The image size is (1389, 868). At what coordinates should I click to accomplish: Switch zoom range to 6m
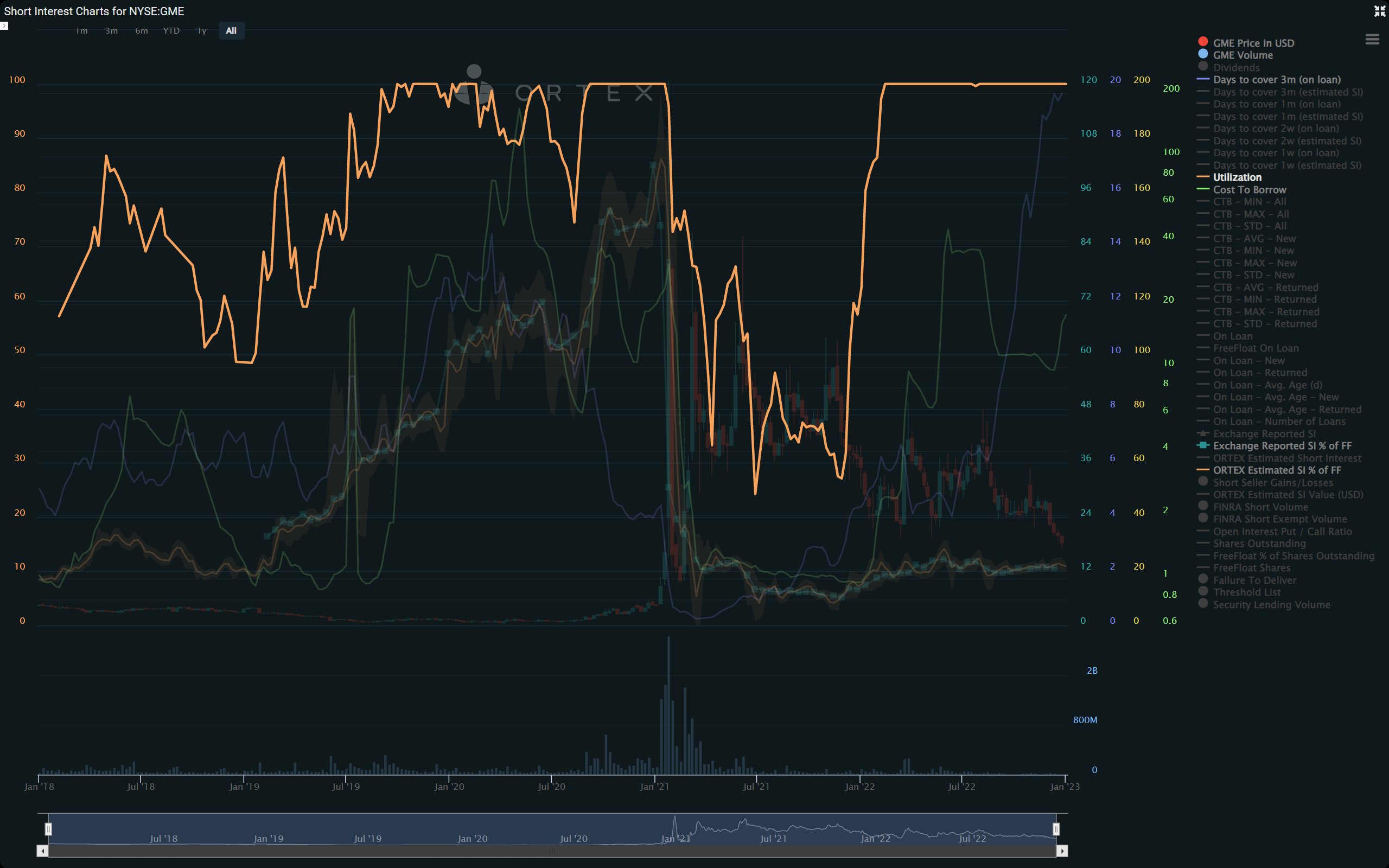pyautogui.click(x=141, y=31)
